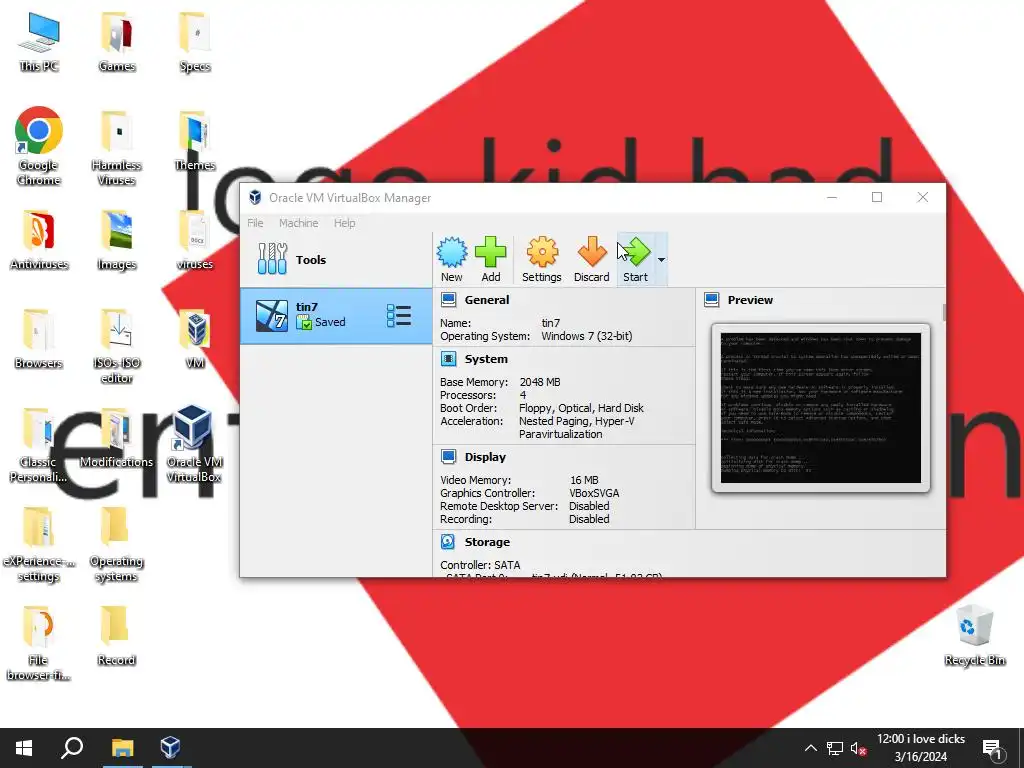Click the details pane vertical scrollbar
The width and height of the screenshot is (1024, 768).
pyautogui.click(x=944, y=312)
